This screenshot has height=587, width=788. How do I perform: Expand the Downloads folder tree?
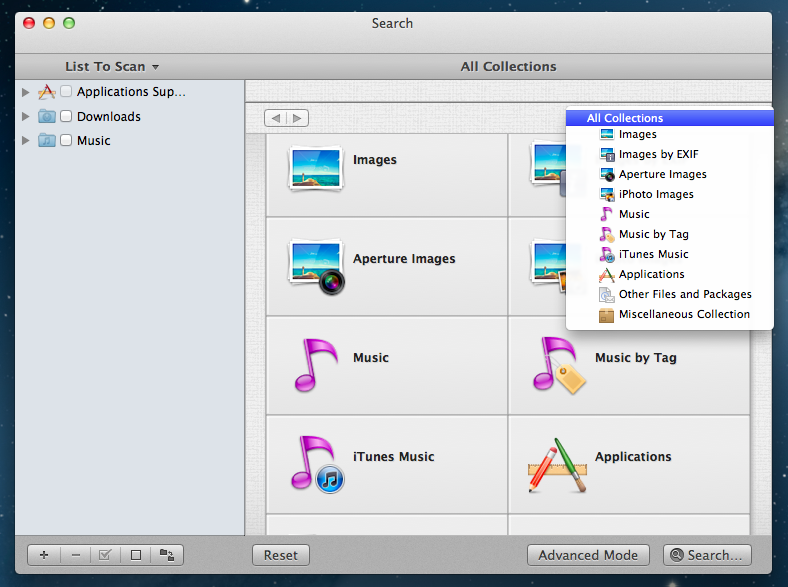pyautogui.click(x=26, y=116)
